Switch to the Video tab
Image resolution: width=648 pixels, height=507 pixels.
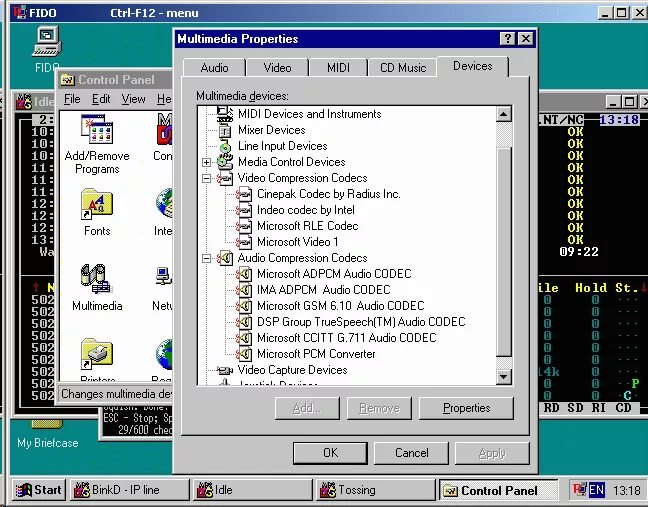pyautogui.click(x=277, y=68)
